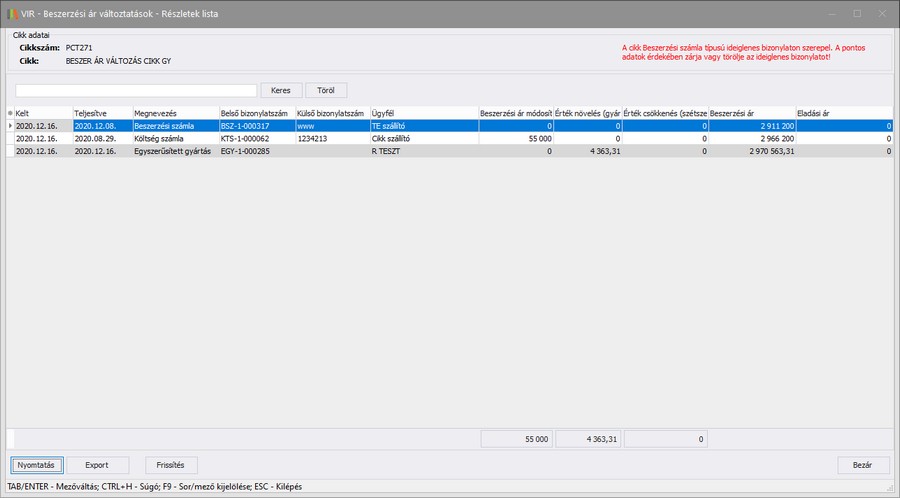The height and width of the screenshot is (498, 900).
Task: Click the VIR application icon in title bar
Action: tap(12, 14)
